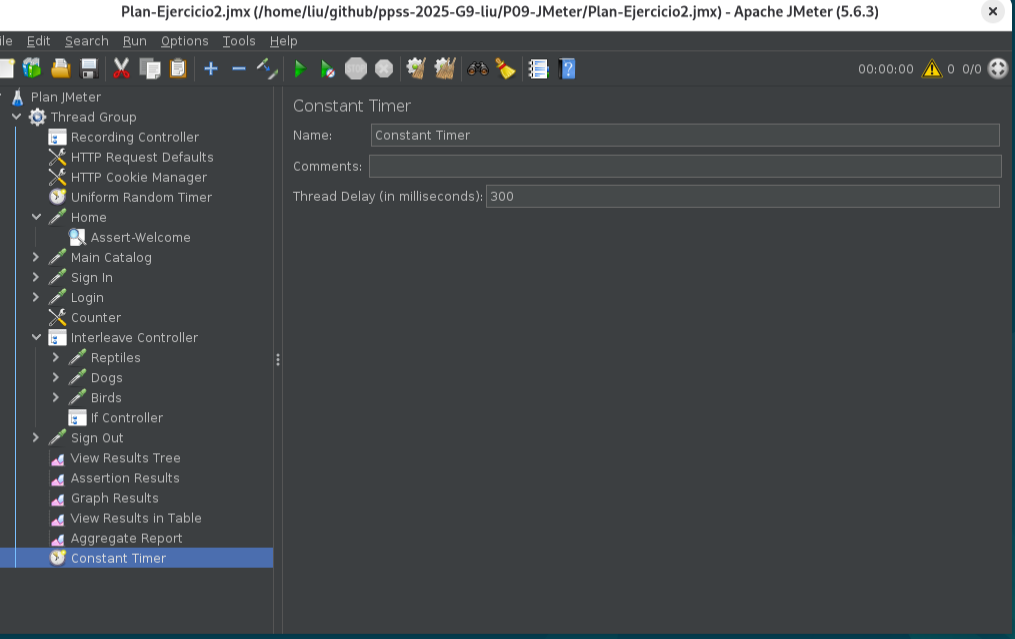1015x639 pixels.
Task: Select the View Results Tree listener
Action: click(126, 458)
